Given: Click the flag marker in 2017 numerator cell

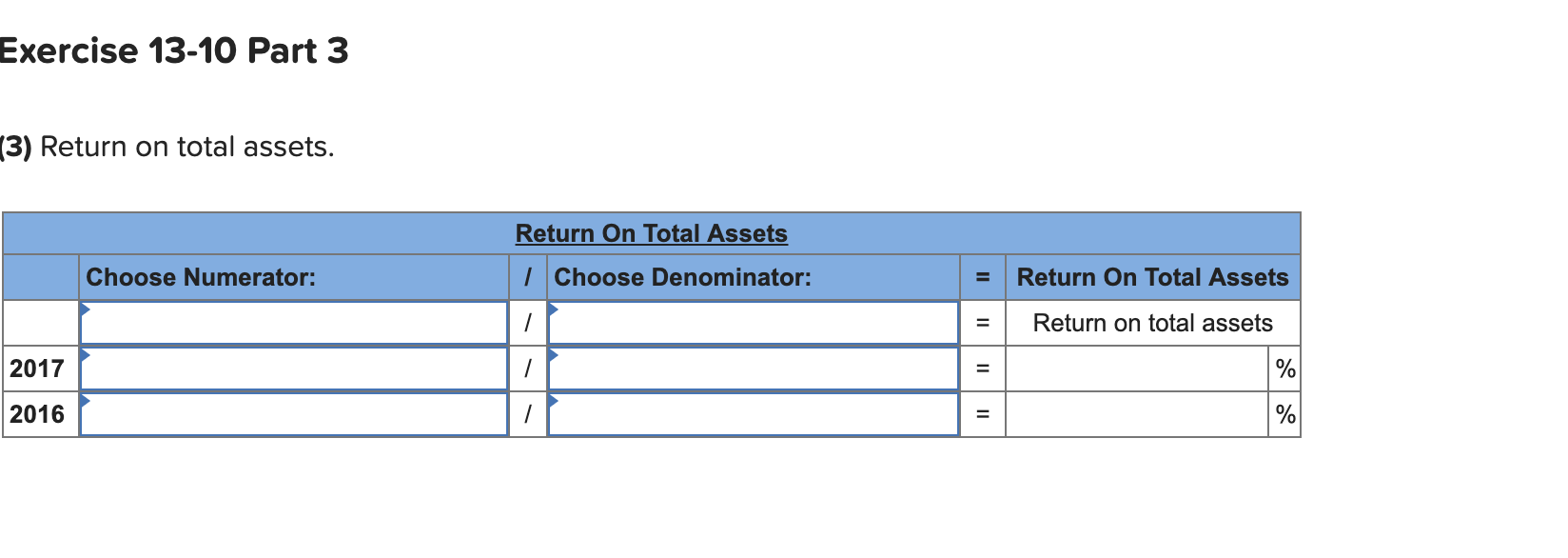Looking at the screenshot, I should tap(86, 354).
